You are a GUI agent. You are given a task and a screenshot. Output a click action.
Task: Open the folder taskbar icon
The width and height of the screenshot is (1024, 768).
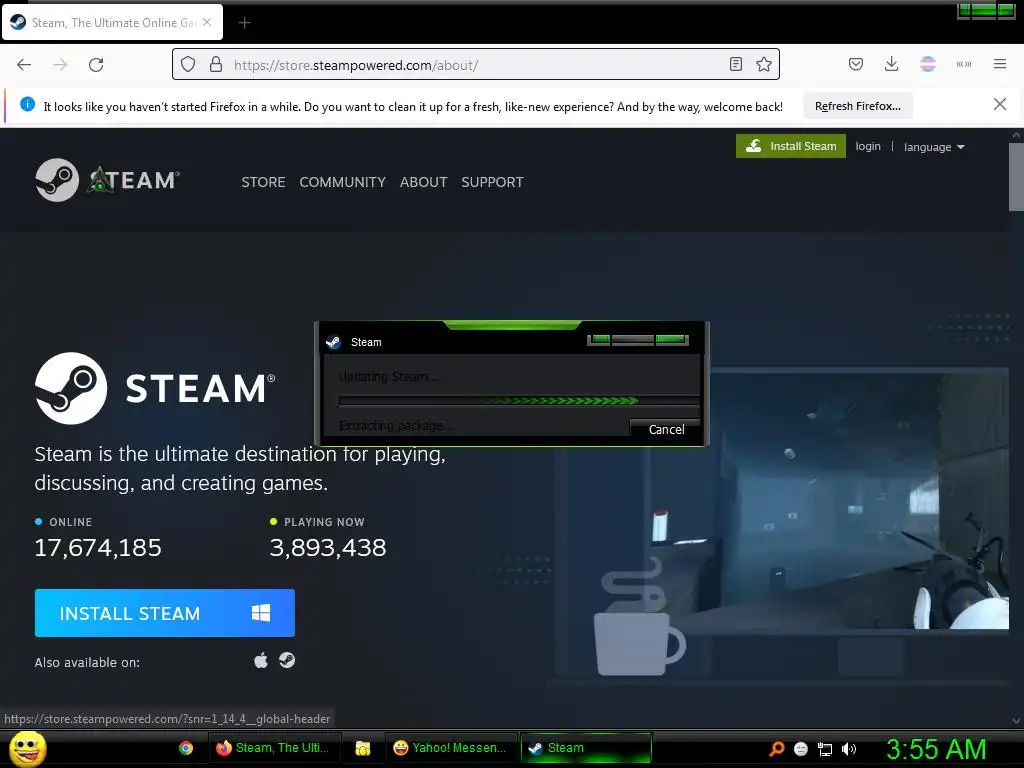click(x=362, y=748)
